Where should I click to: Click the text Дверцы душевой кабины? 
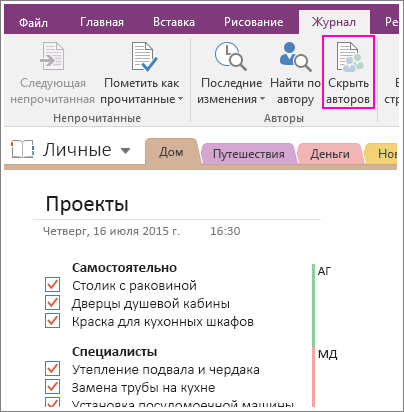pos(151,304)
